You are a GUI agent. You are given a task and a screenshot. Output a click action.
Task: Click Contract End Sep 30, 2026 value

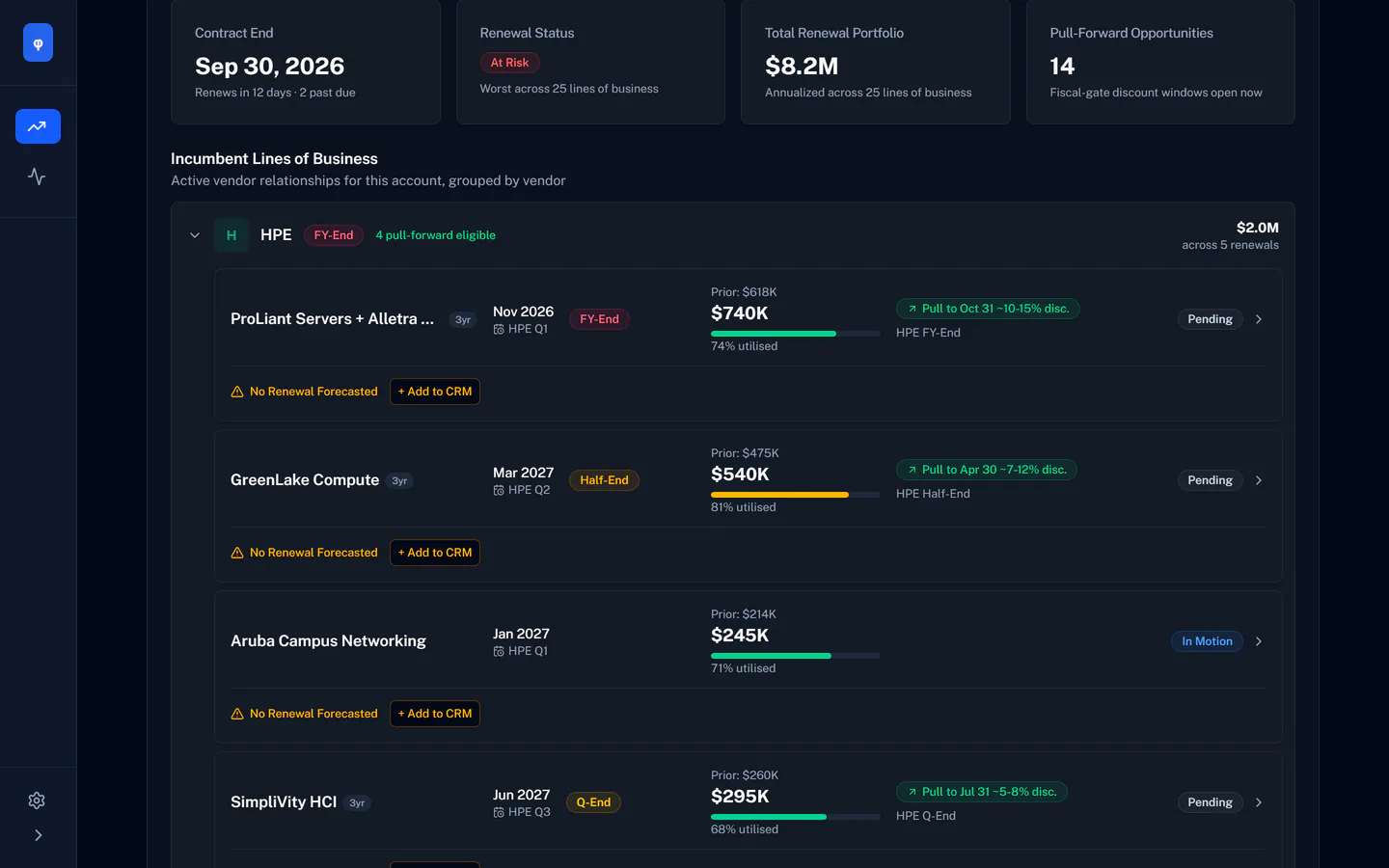pyautogui.click(x=269, y=67)
